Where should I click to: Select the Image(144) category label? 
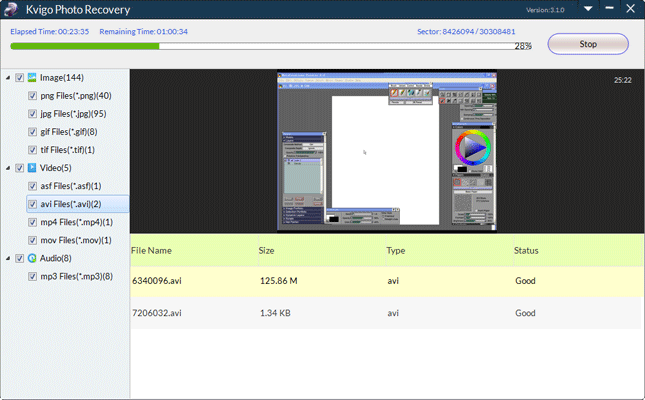point(62,78)
